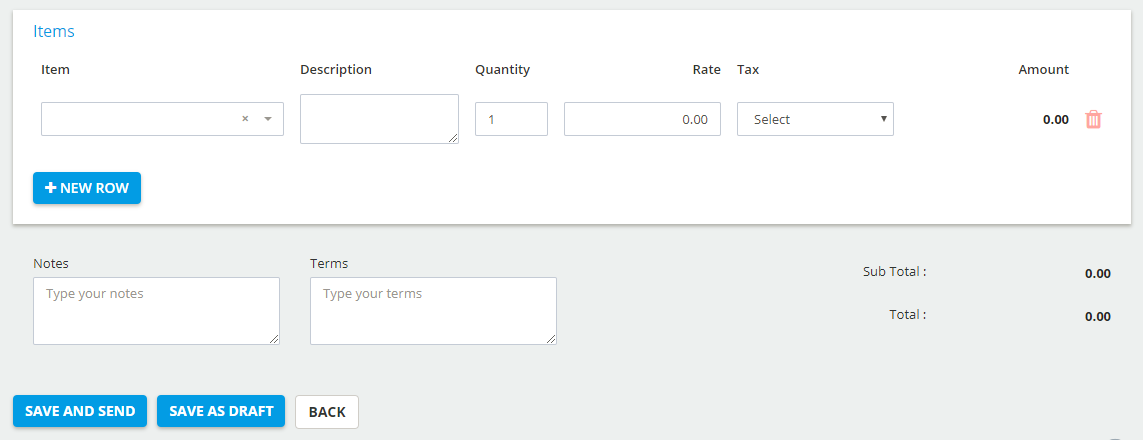Viewport: 1143px width, 440px height.
Task: Add a line with New Row button
Action: (87, 188)
